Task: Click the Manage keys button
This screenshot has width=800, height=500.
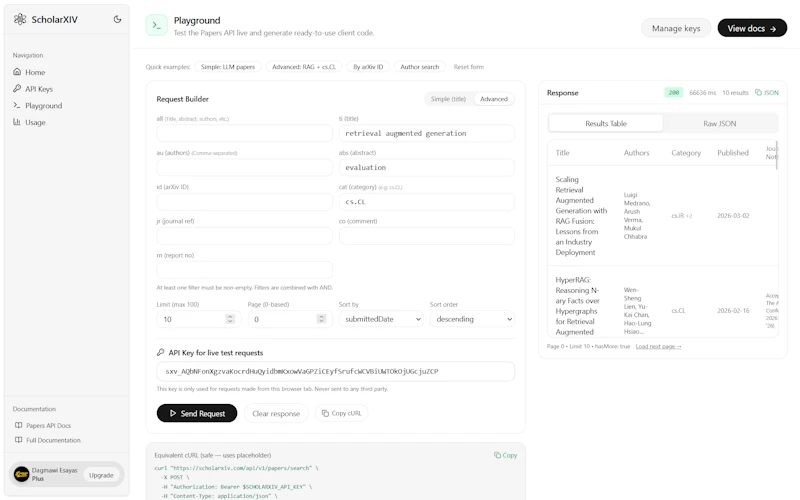Action: (x=676, y=29)
